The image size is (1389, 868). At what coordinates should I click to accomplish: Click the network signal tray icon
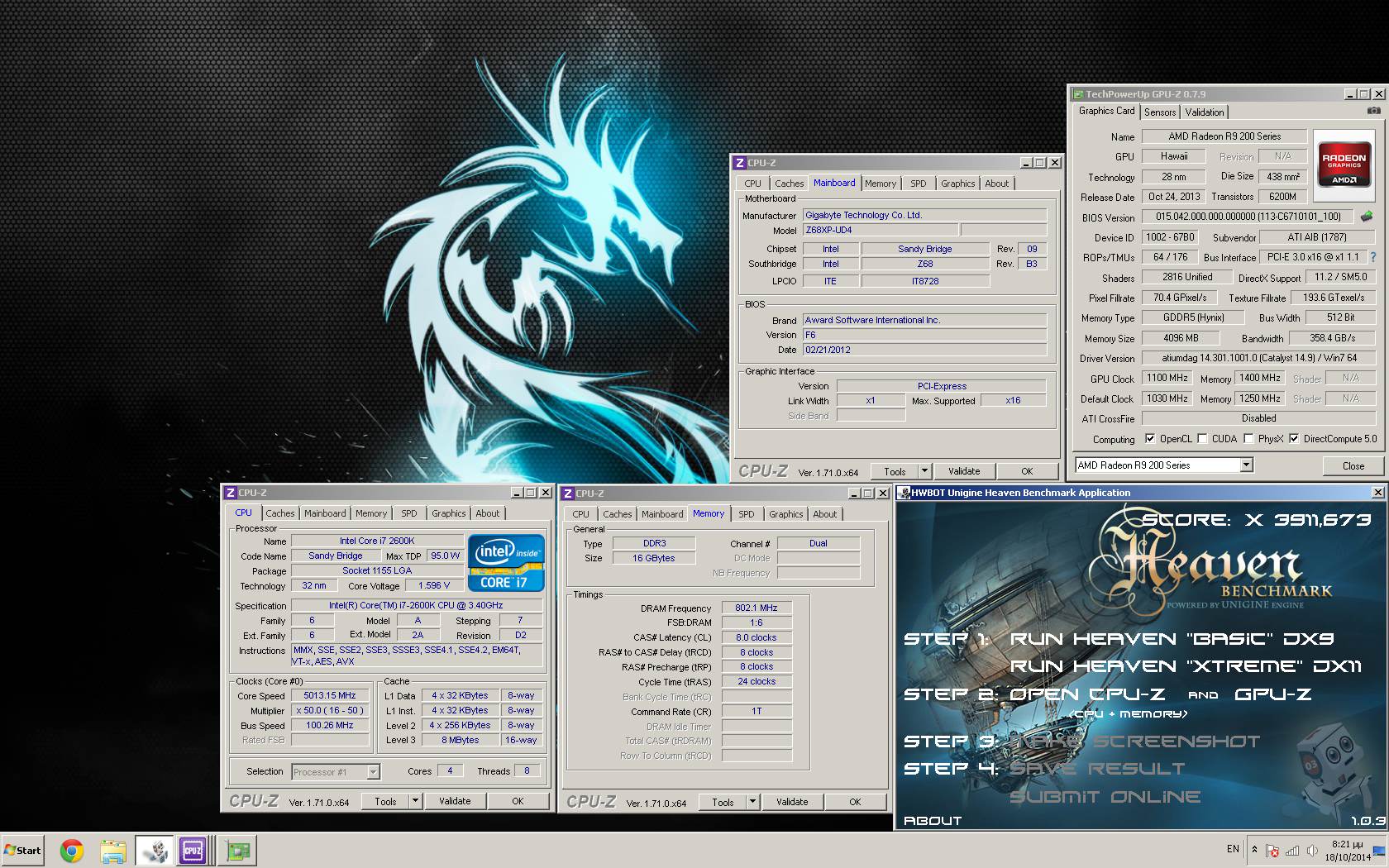pyautogui.click(x=1291, y=850)
